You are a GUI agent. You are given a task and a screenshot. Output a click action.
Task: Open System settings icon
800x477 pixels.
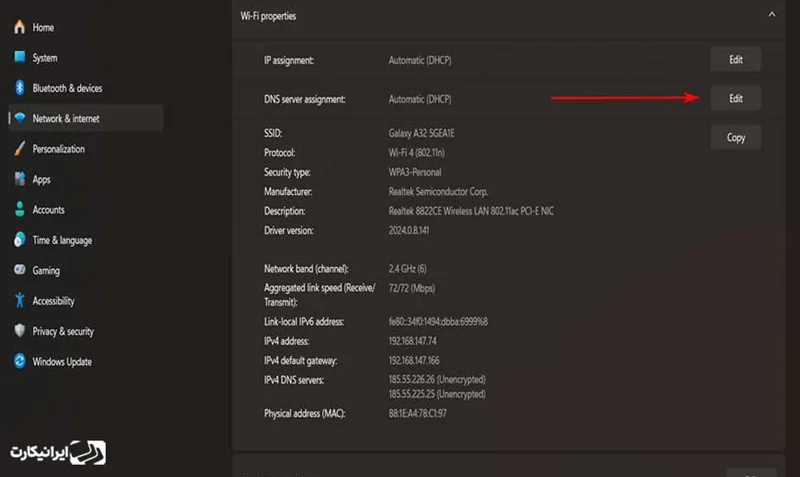point(19,58)
